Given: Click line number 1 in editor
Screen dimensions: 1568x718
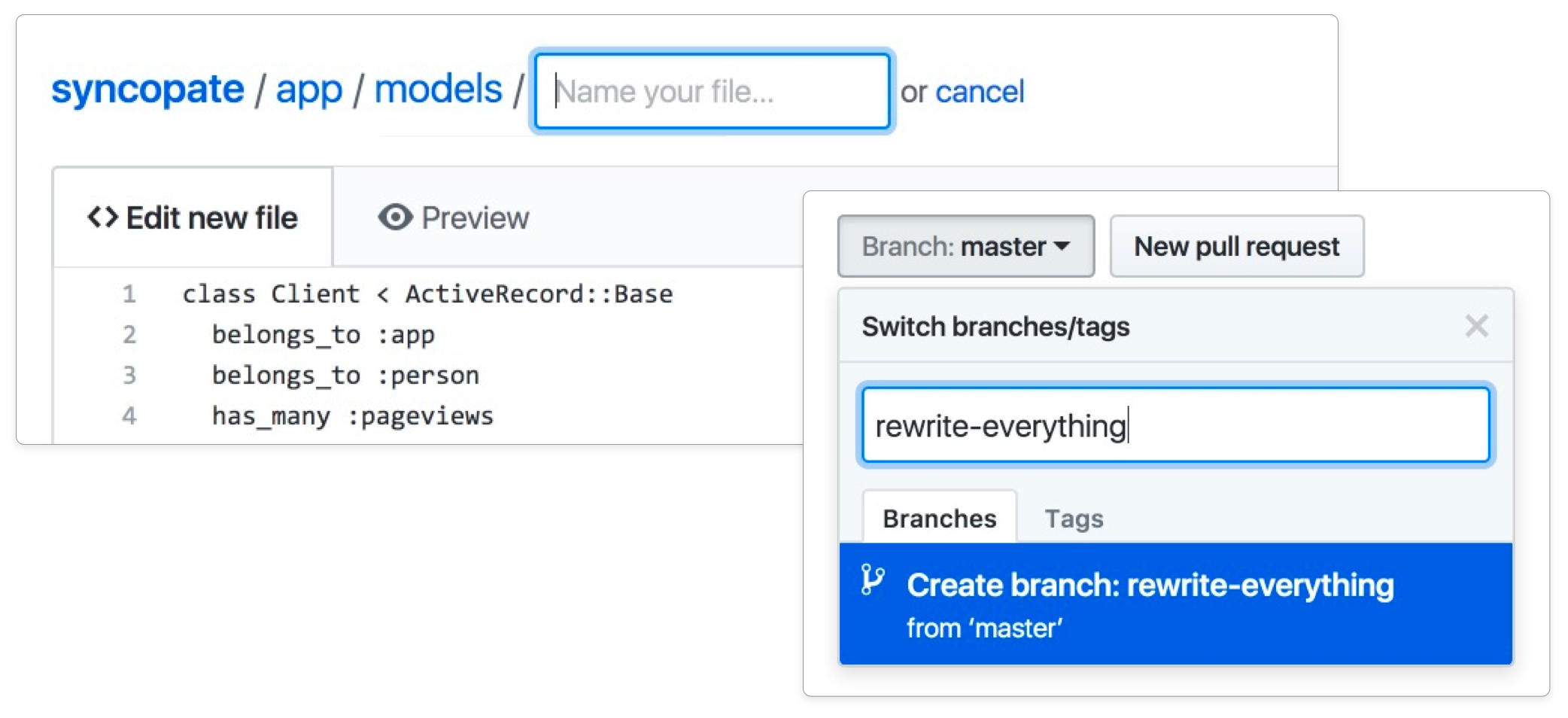Looking at the screenshot, I should pos(129,294).
